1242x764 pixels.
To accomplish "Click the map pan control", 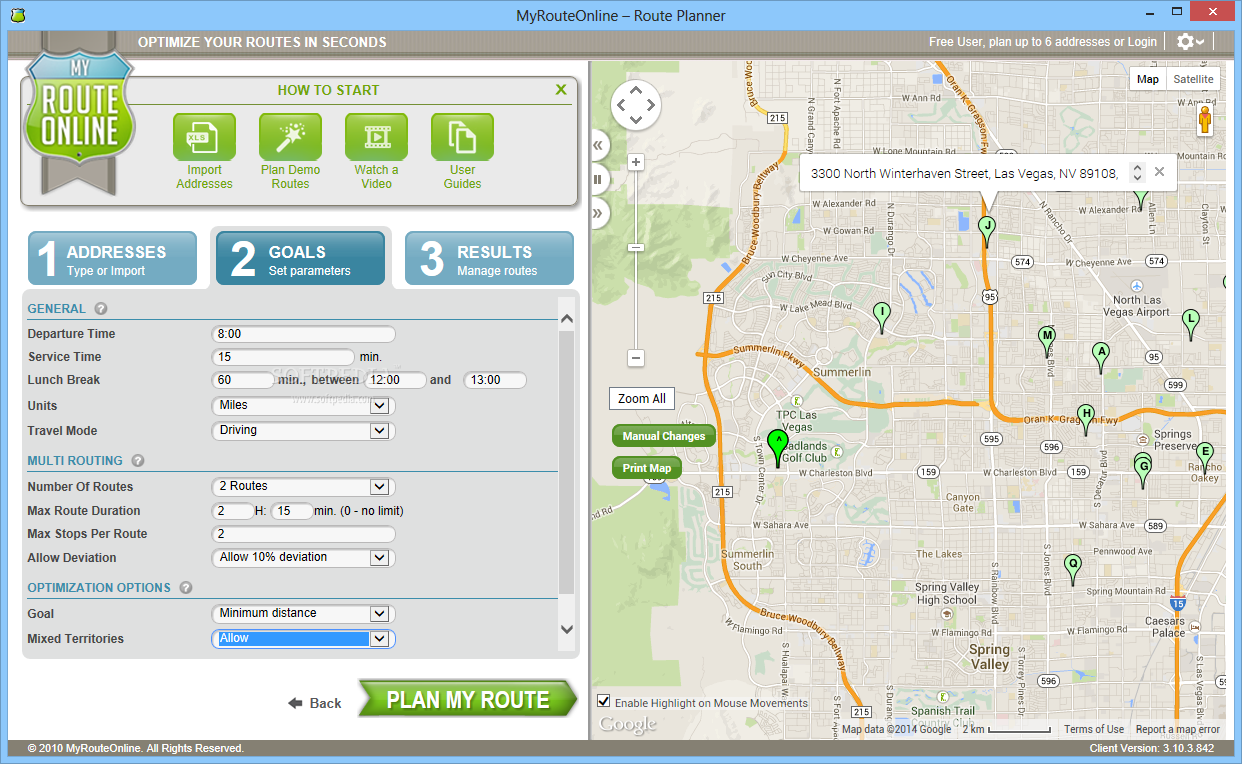I will click(636, 105).
